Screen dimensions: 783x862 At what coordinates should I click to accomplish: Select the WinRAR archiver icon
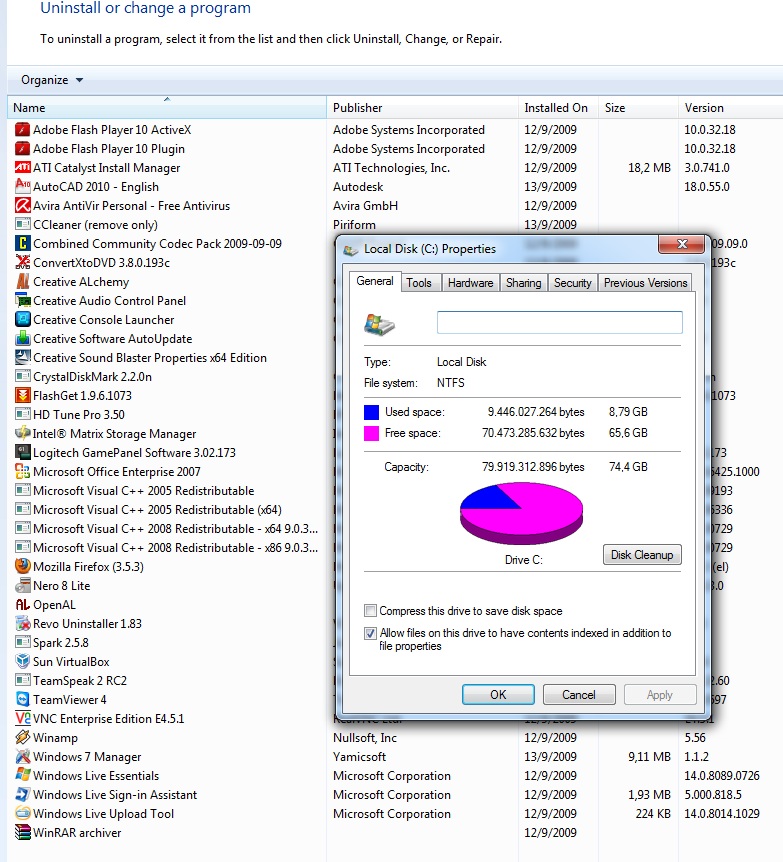pos(23,832)
